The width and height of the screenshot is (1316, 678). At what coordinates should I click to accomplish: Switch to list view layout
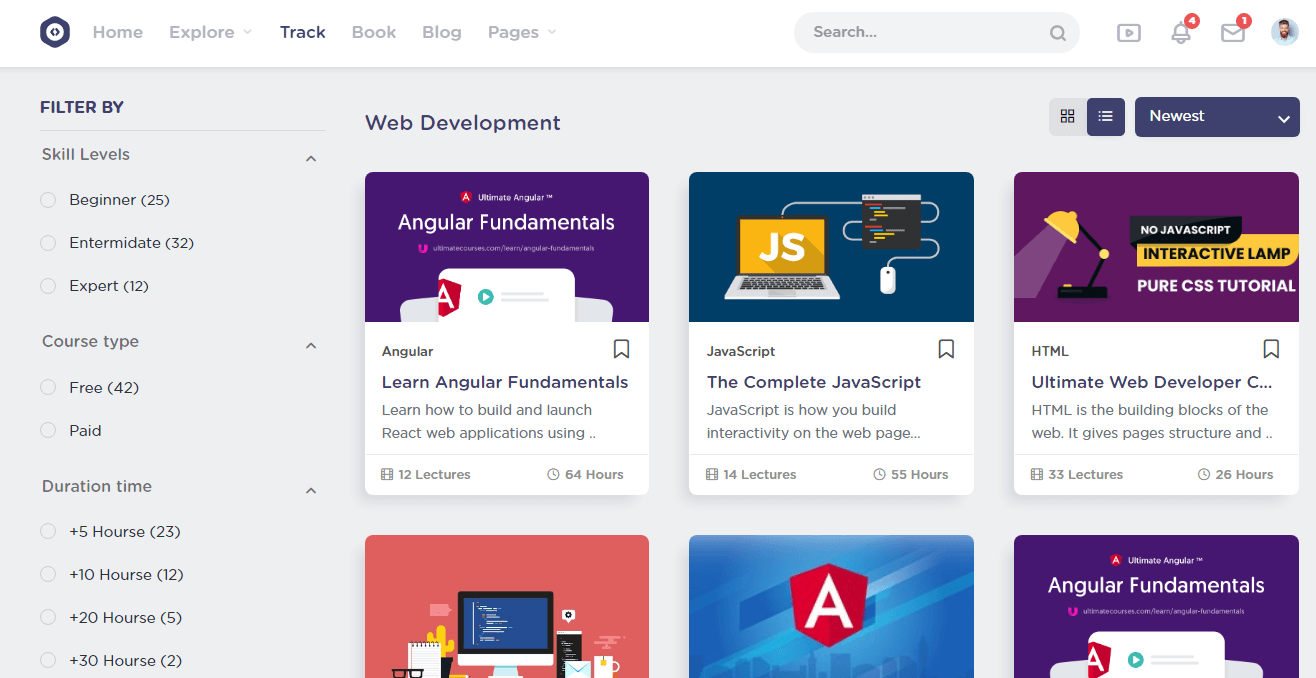point(1105,117)
